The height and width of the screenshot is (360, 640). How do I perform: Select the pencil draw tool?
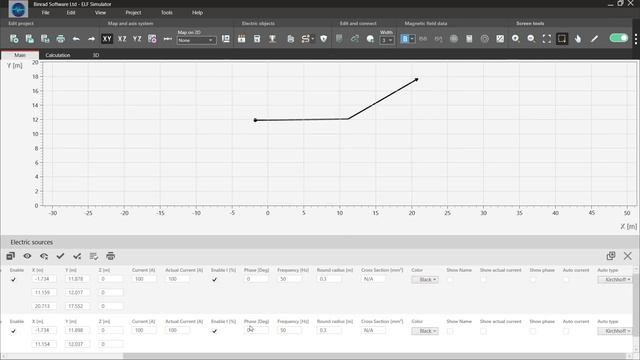coord(594,39)
